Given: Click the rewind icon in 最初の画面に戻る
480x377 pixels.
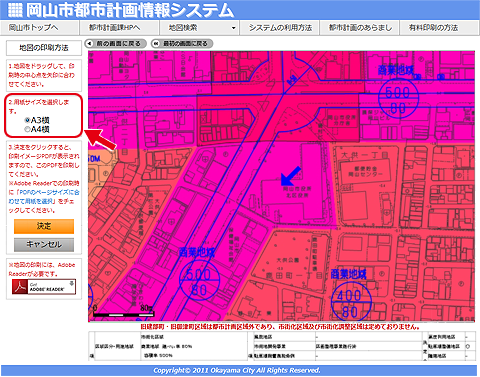Looking at the screenshot, I should point(156,44).
